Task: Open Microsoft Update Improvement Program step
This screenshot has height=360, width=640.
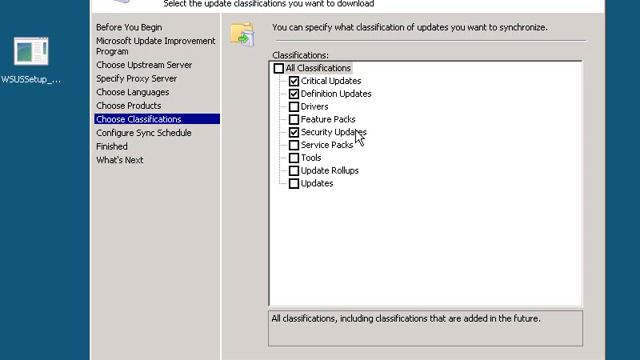Action: coord(156,46)
